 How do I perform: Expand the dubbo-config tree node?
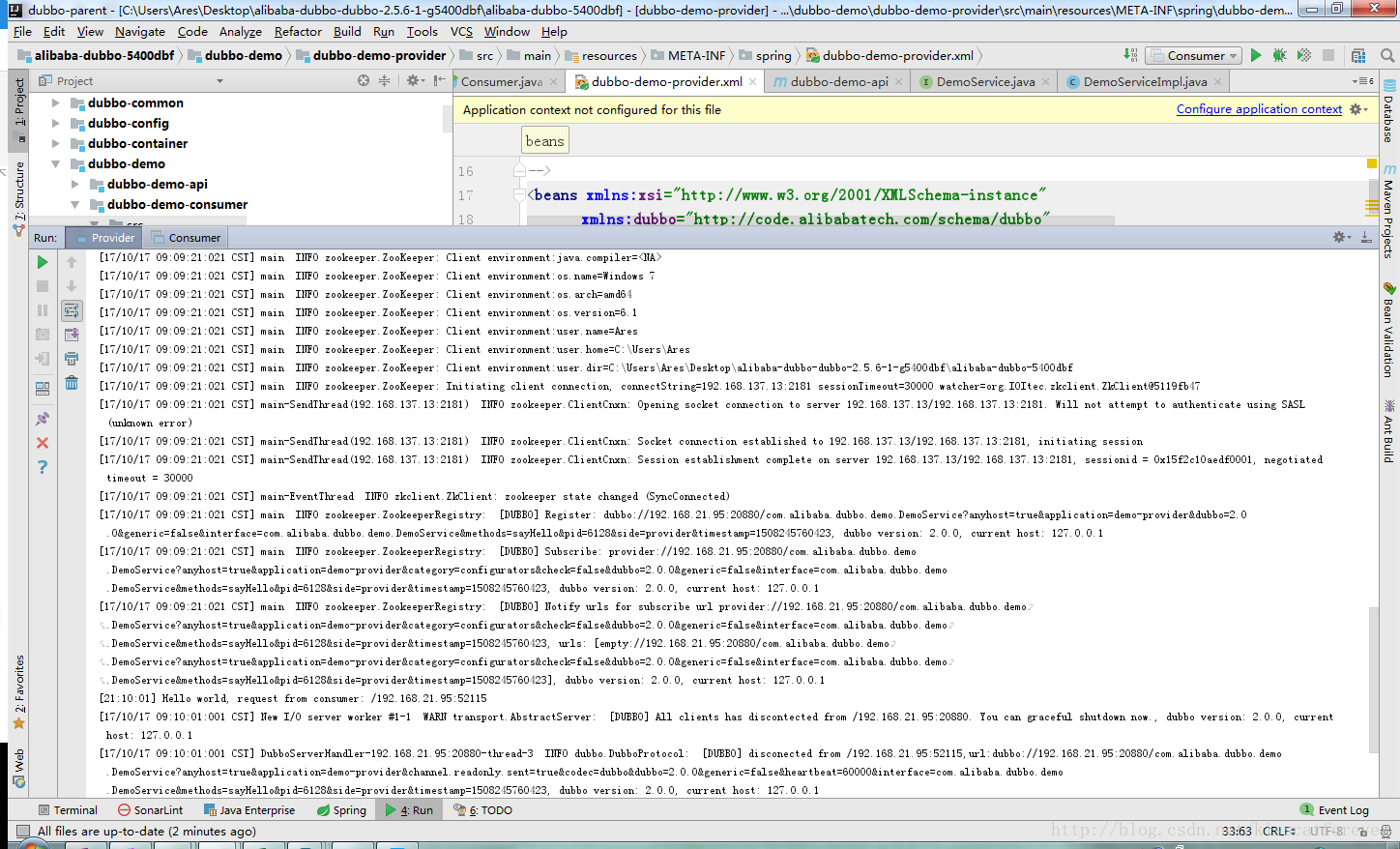(55, 123)
